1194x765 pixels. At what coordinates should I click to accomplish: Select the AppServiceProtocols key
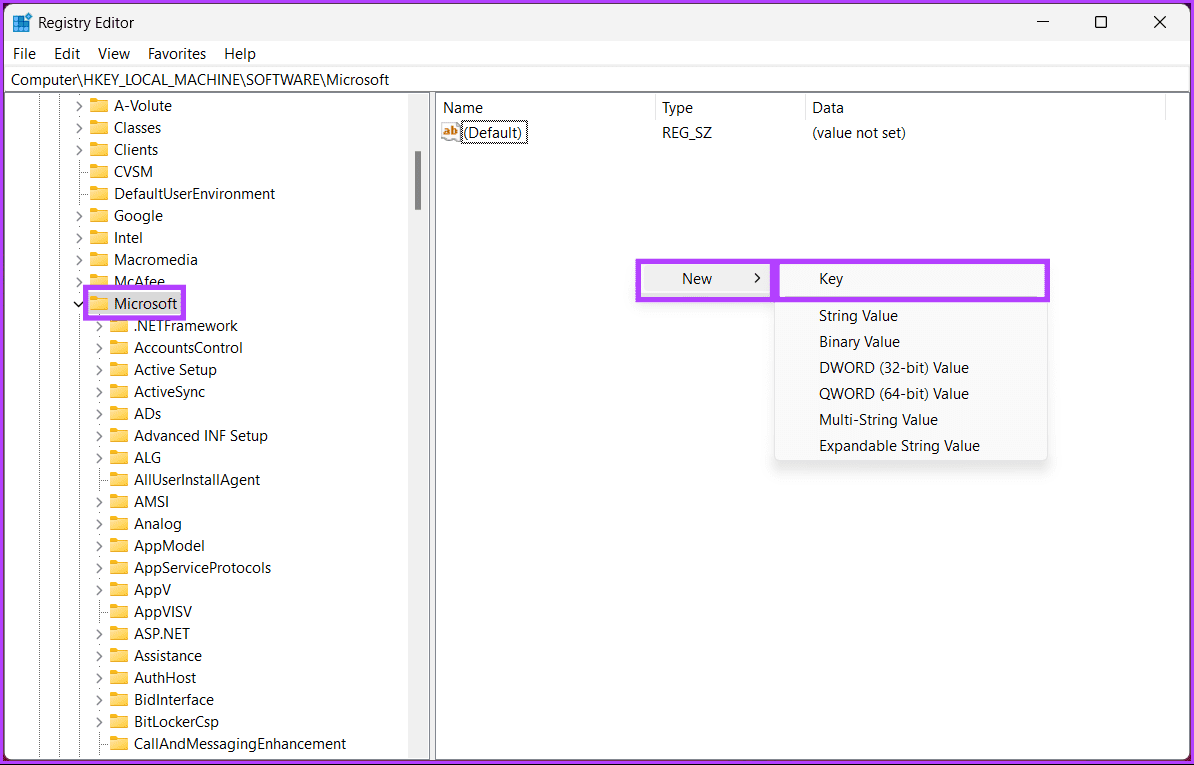click(x=203, y=569)
